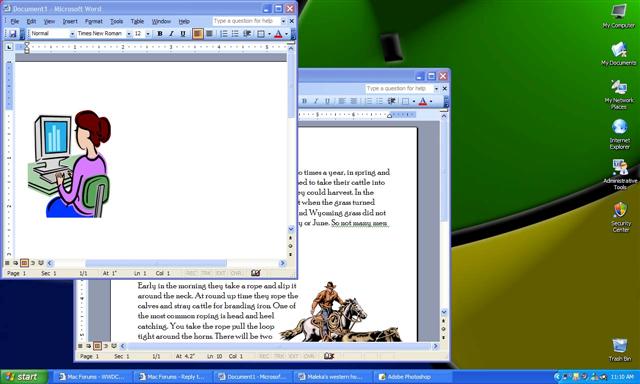Viewport: 640px width, 384px height.
Task: Toggle Underline in the western document window
Action: (x=327, y=101)
